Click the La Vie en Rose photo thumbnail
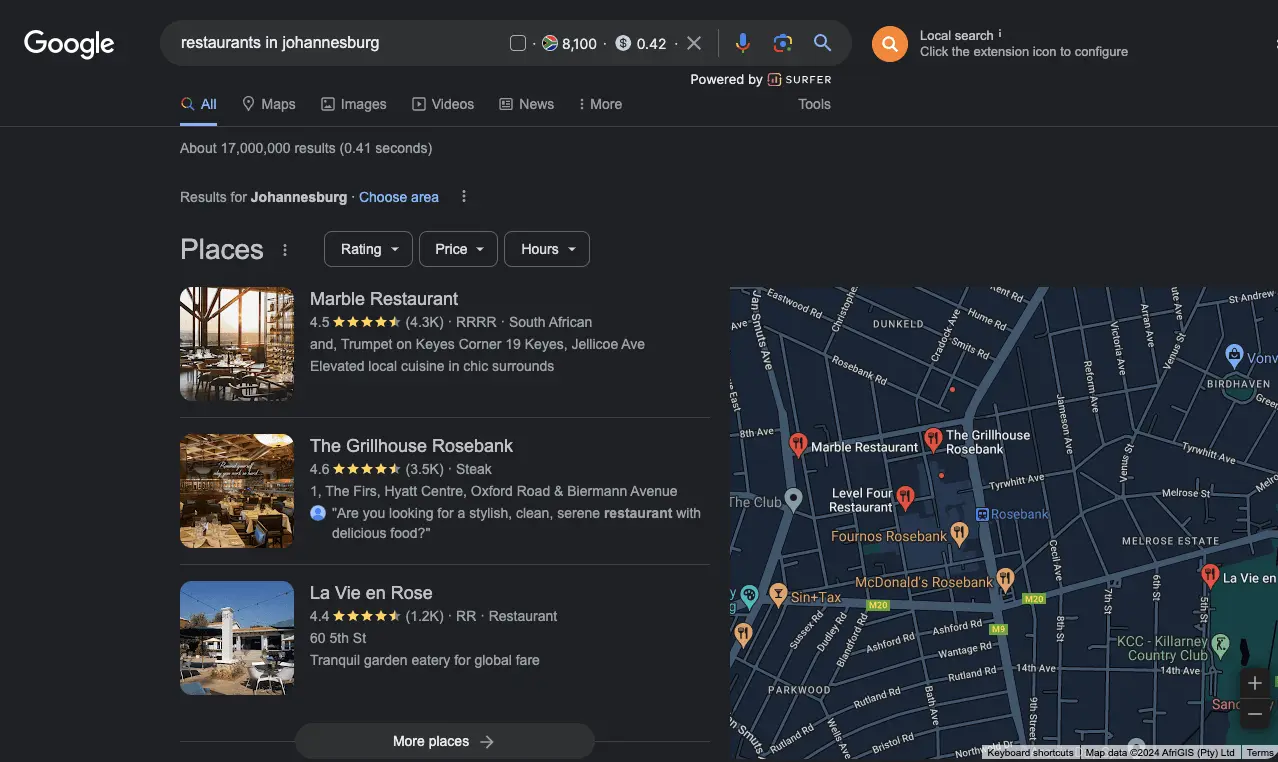1278x762 pixels. click(x=237, y=638)
